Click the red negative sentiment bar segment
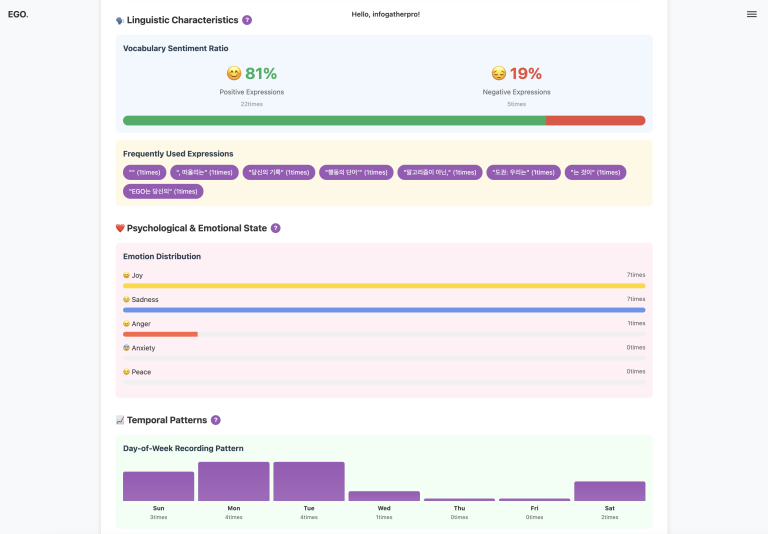The width and height of the screenshot is (768, 534). (x=595, y=120)
